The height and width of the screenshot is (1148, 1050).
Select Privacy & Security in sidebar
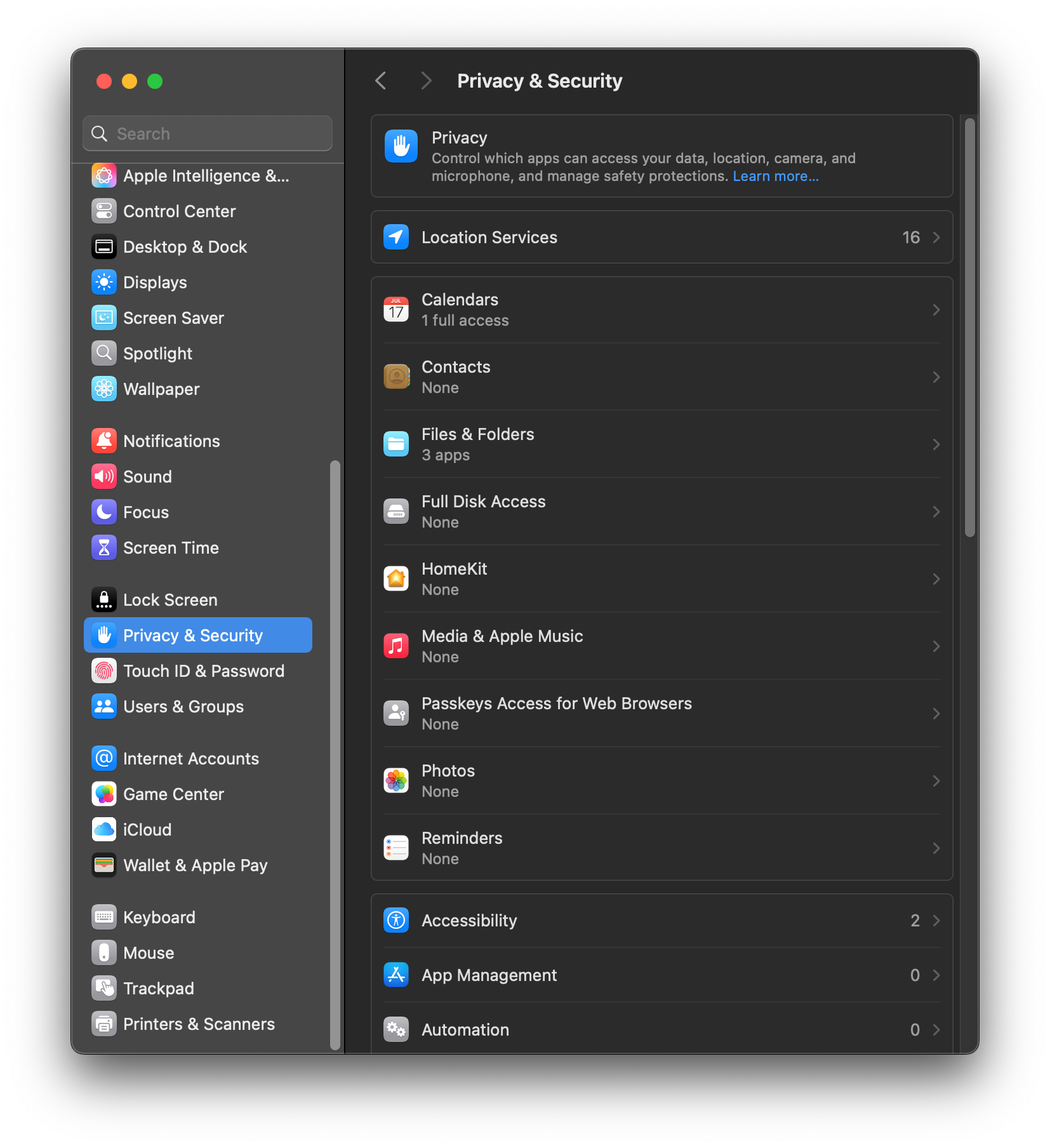[198, 635]
